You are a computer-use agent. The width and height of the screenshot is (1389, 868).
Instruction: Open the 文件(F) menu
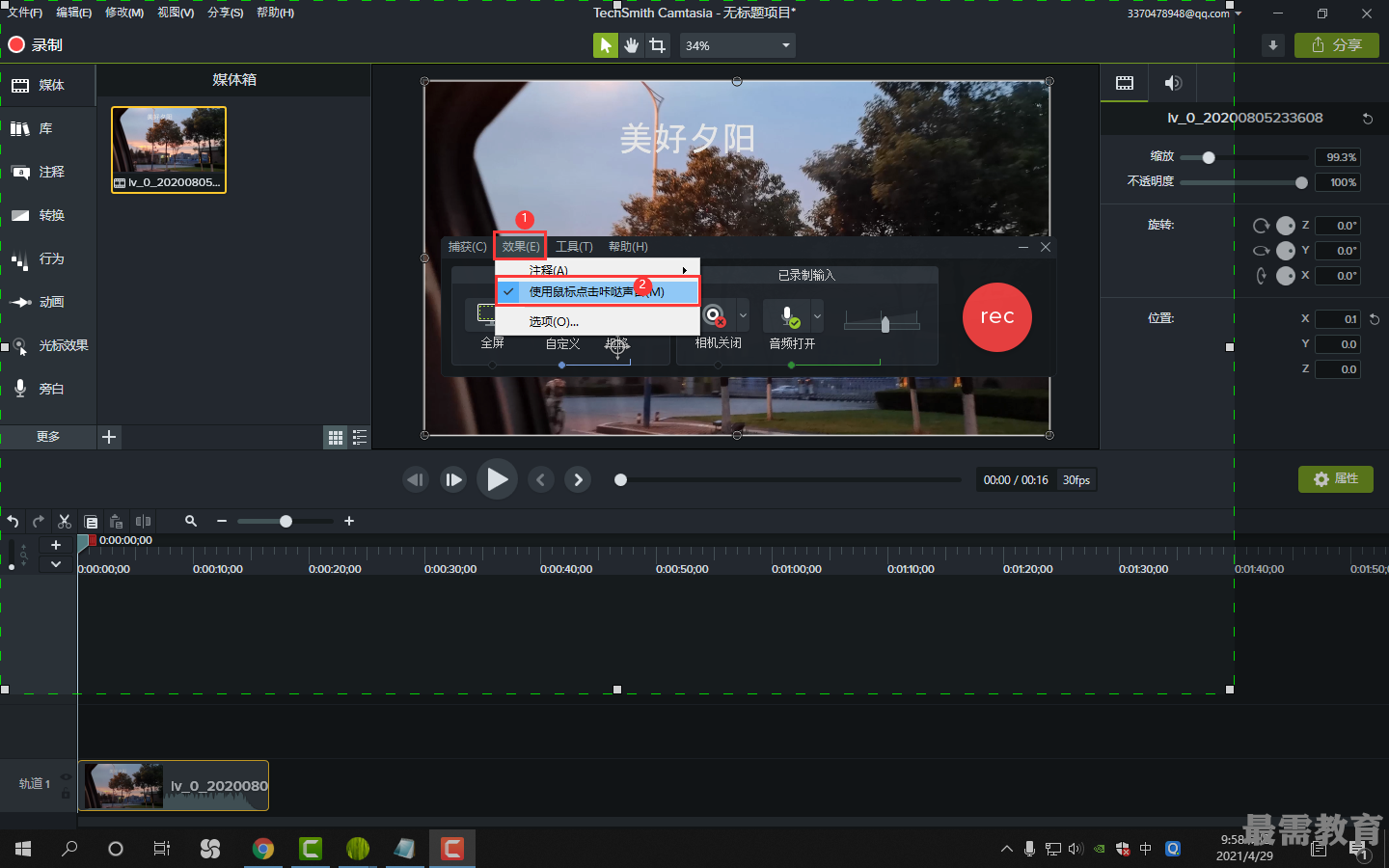coord(25,13)
